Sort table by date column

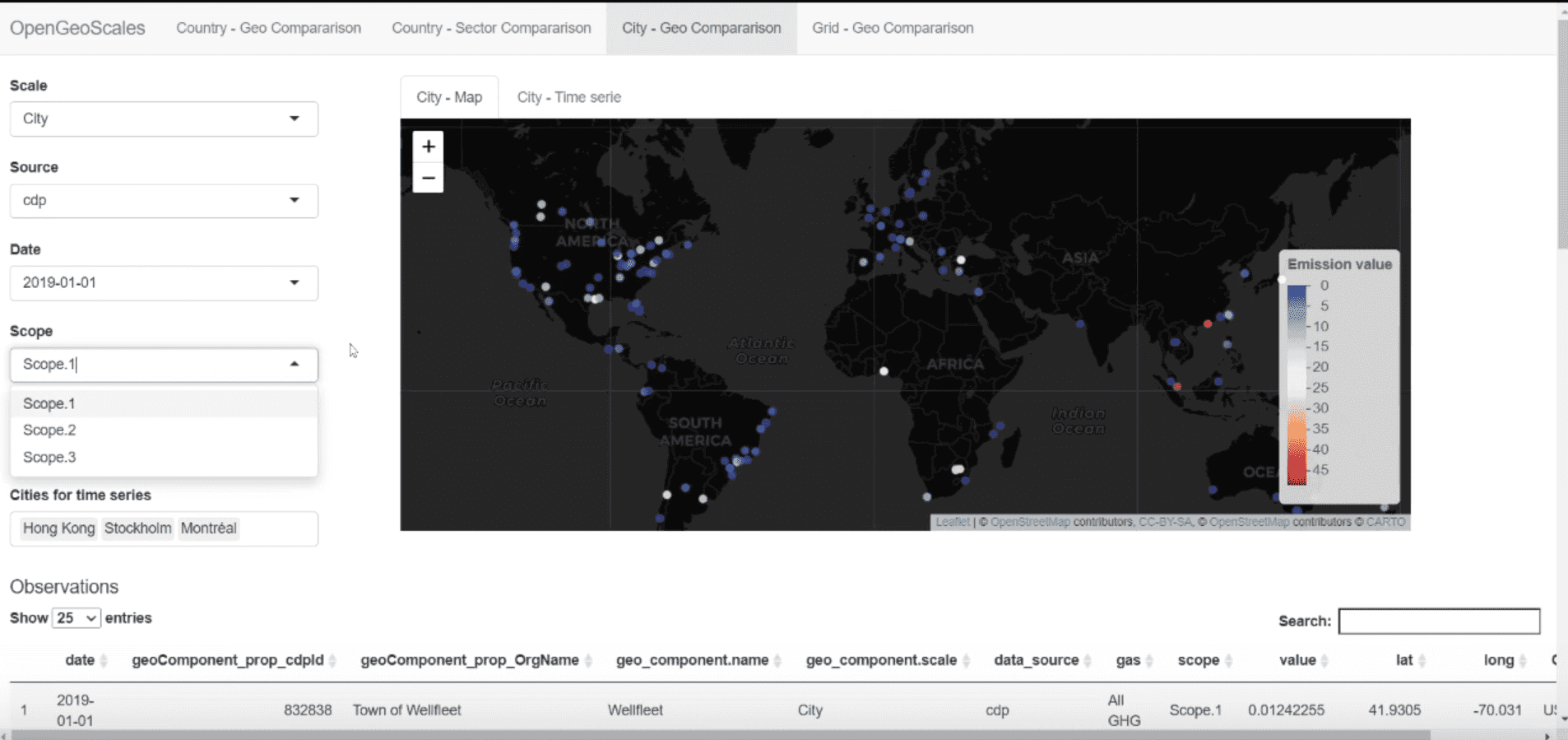[81, 660]
